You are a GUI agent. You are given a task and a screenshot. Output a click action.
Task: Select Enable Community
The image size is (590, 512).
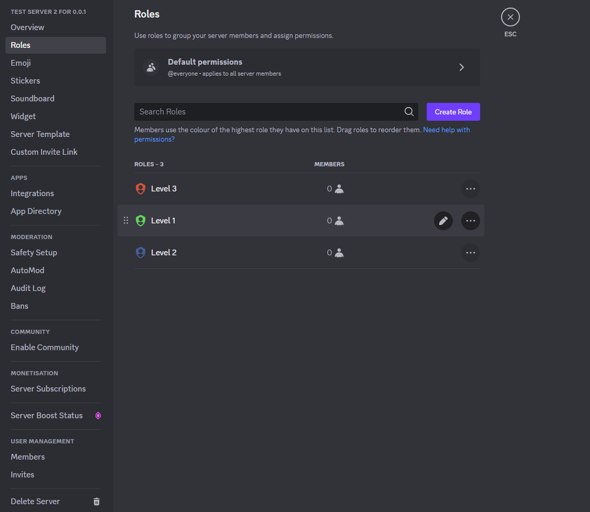click(x=56, y=347)
